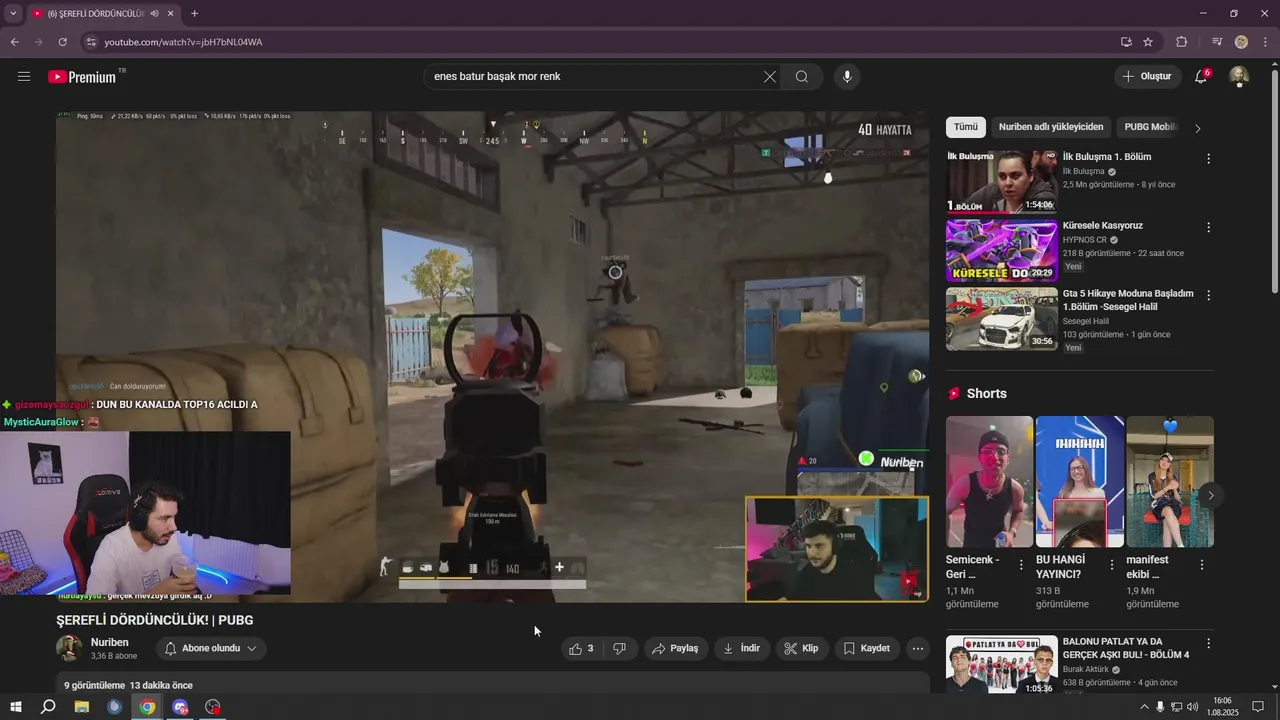Show more filter chips with arrow
1280x720 pixels.
tap(1198, 128)
